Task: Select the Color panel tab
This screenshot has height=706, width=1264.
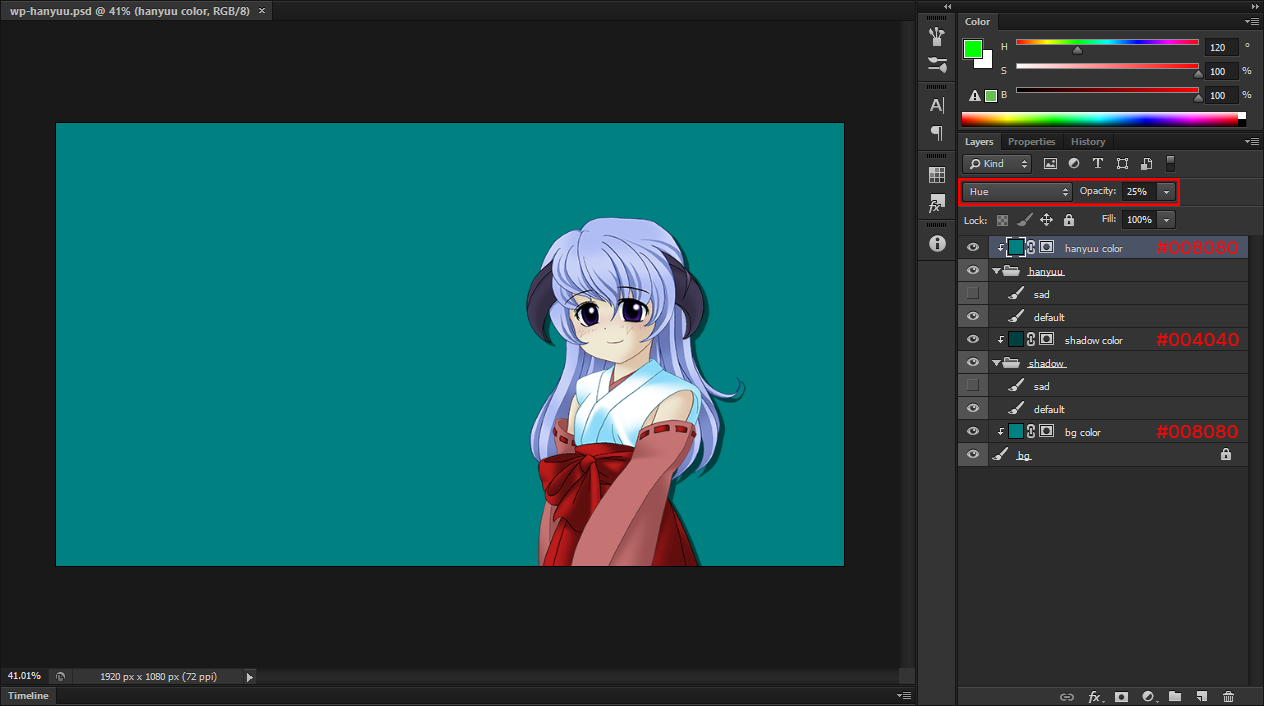Action: [978, 21]
